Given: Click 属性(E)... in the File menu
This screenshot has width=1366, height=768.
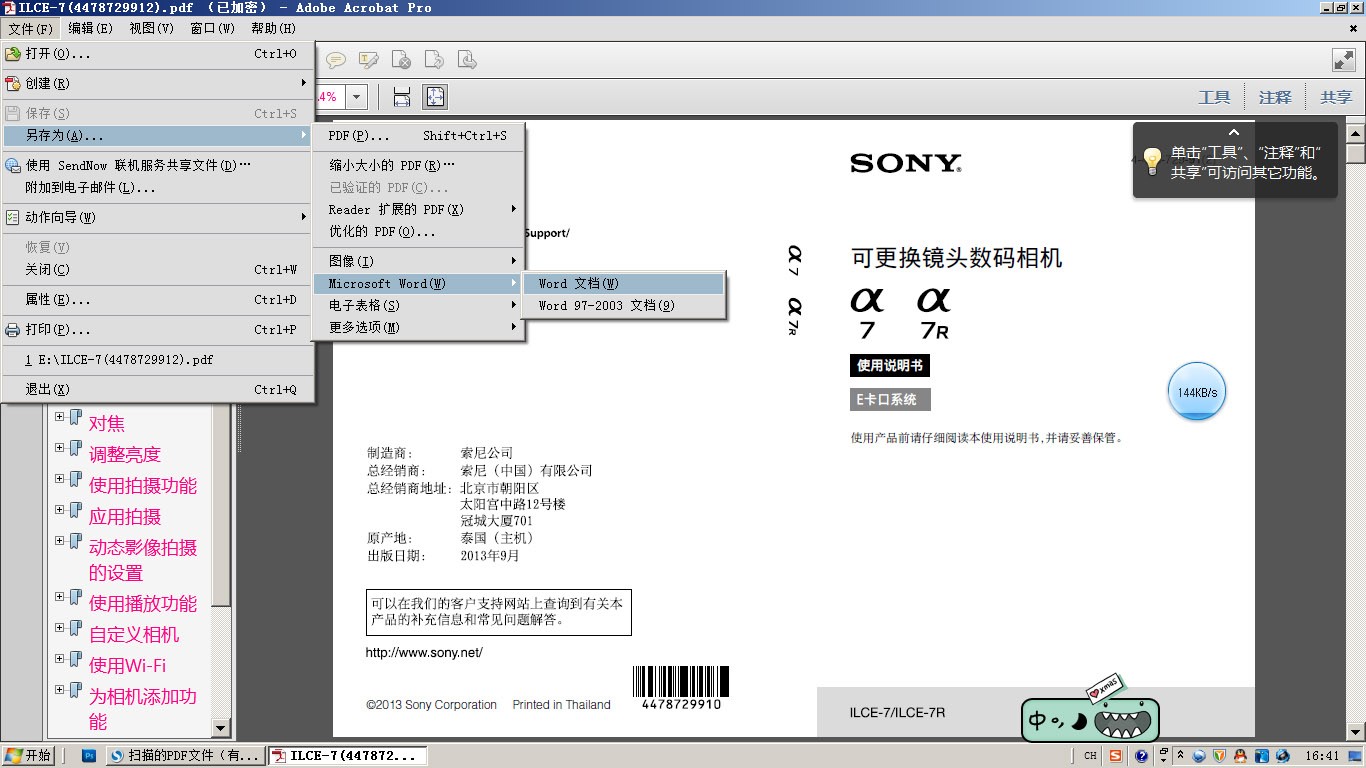Looking at the screenshot, I should click(x=158, y=300).
